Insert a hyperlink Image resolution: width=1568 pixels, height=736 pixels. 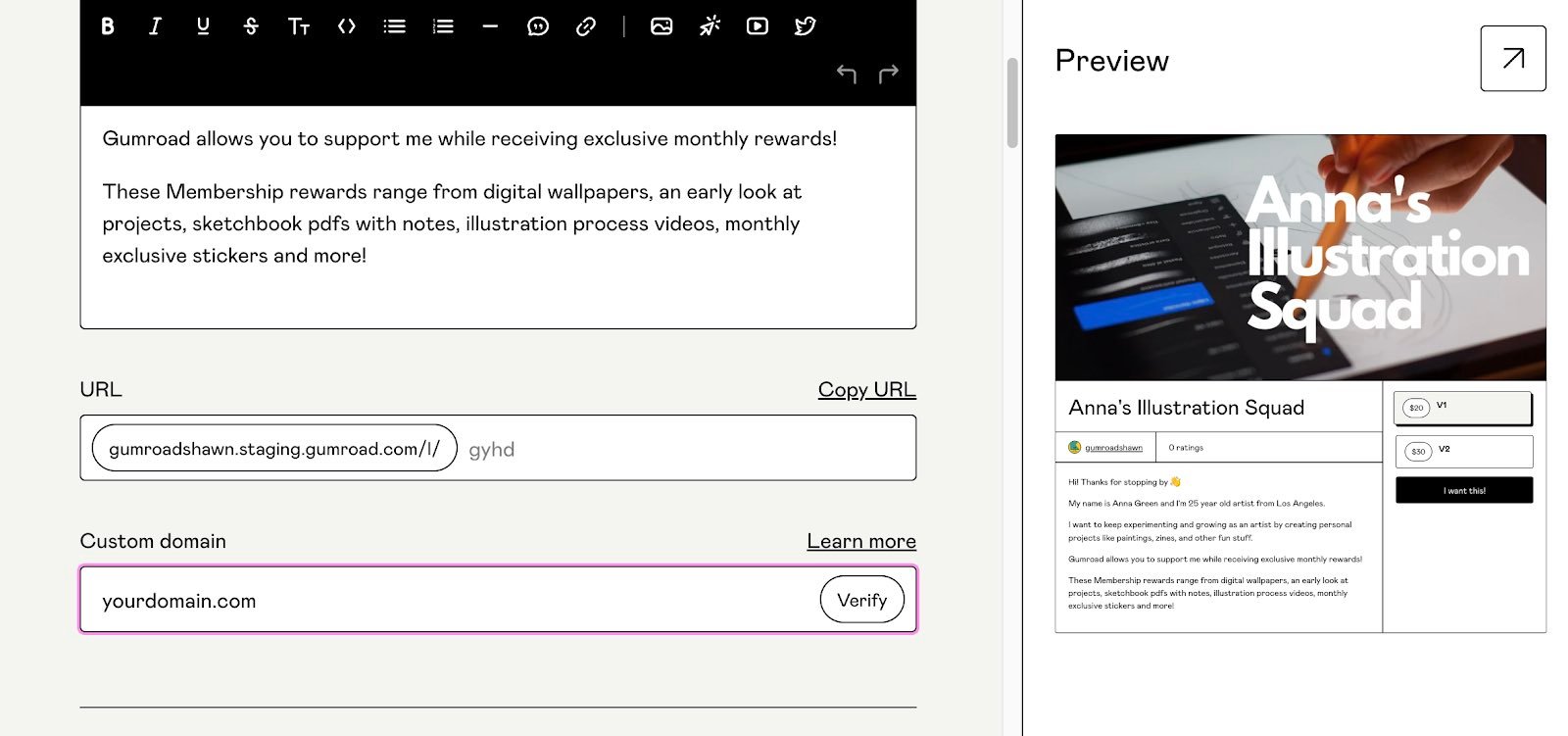(x=586, y=26)
